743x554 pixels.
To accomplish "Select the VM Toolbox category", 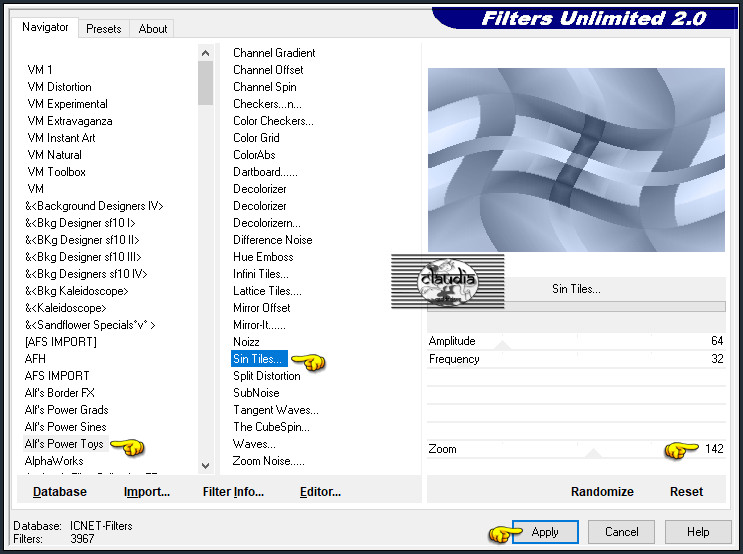I will click(57, 172).
